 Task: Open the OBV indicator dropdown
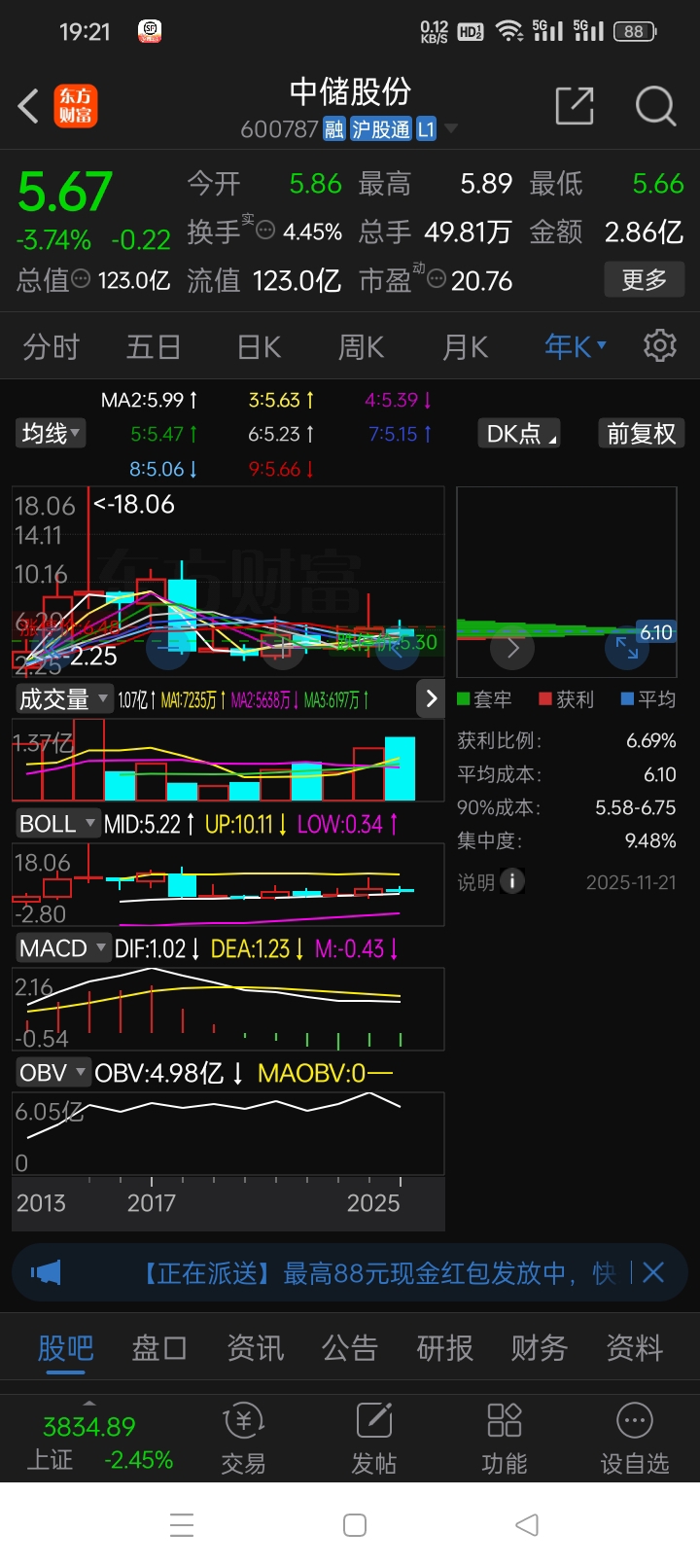pos(52,1072)
